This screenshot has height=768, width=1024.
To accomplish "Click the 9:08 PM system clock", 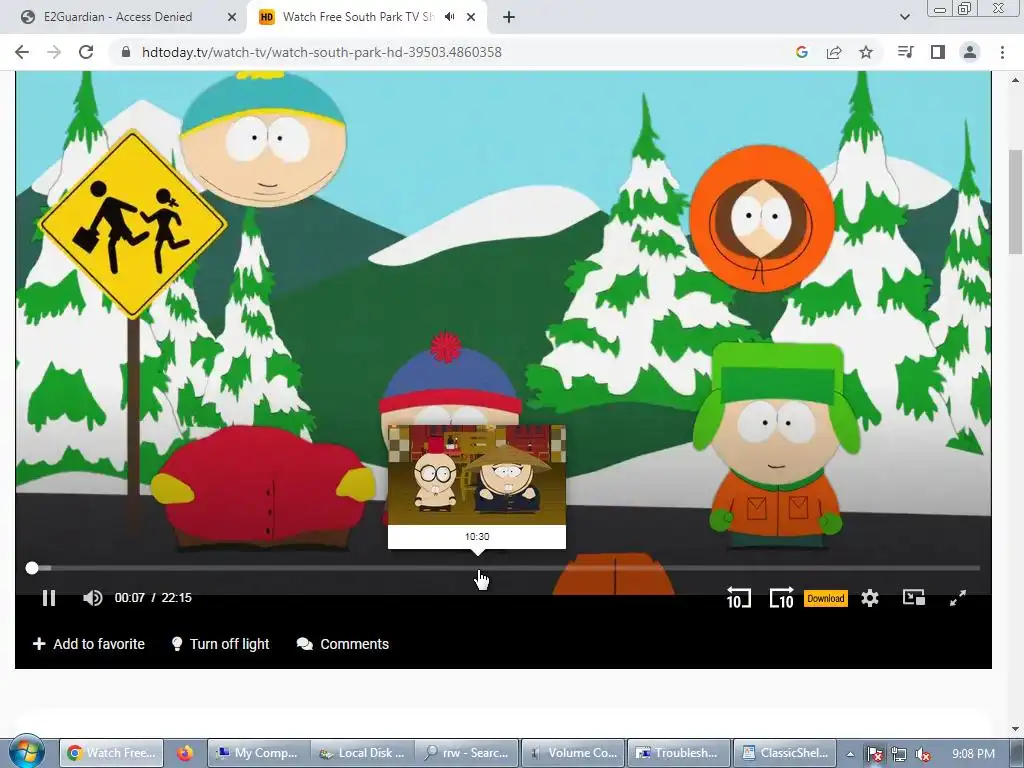I will 973,754.
